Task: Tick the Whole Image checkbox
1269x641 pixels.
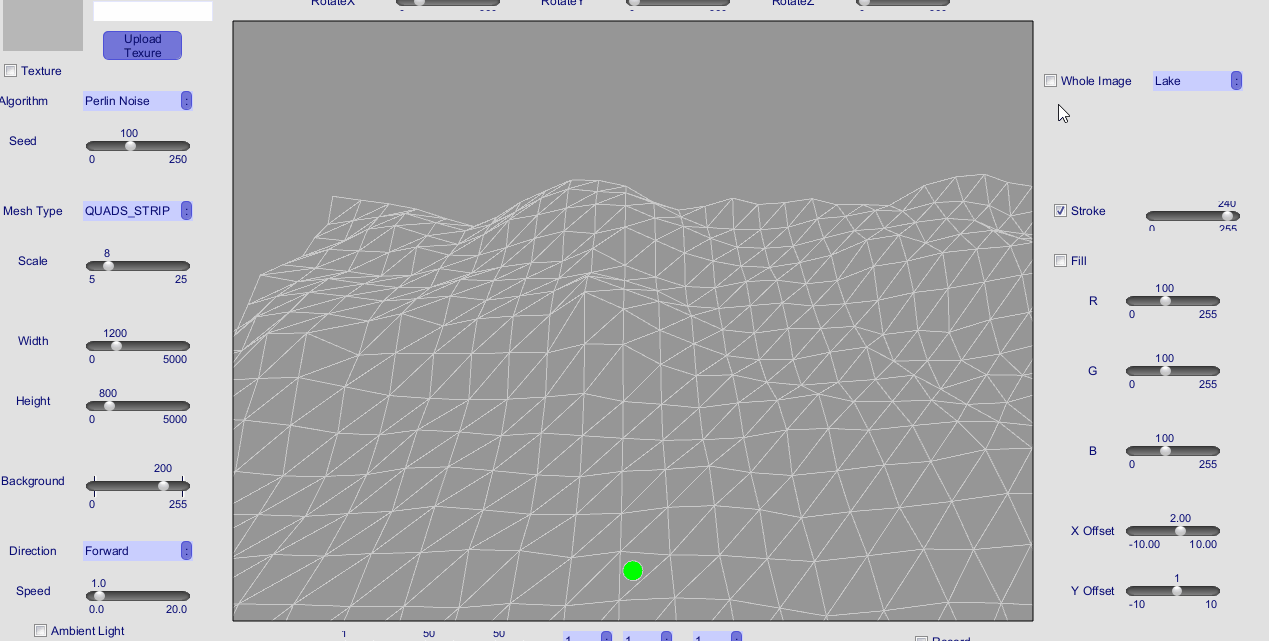Action: pos(1051,81)
